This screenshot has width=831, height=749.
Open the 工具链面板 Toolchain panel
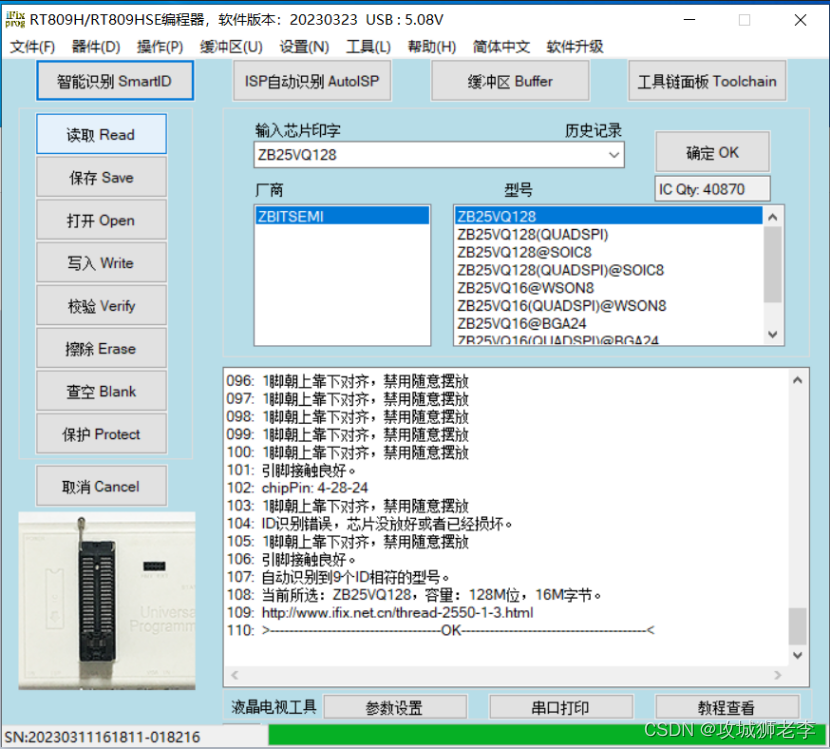coord(707,81)
